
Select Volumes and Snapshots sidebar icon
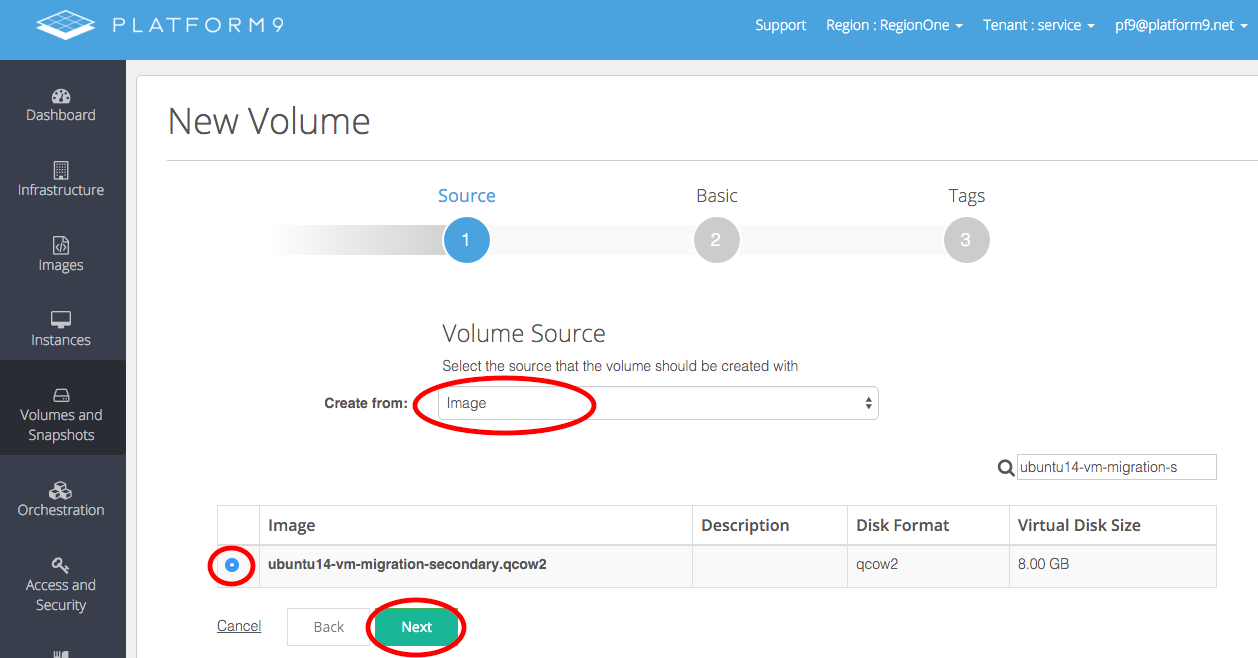coord(61,396)
